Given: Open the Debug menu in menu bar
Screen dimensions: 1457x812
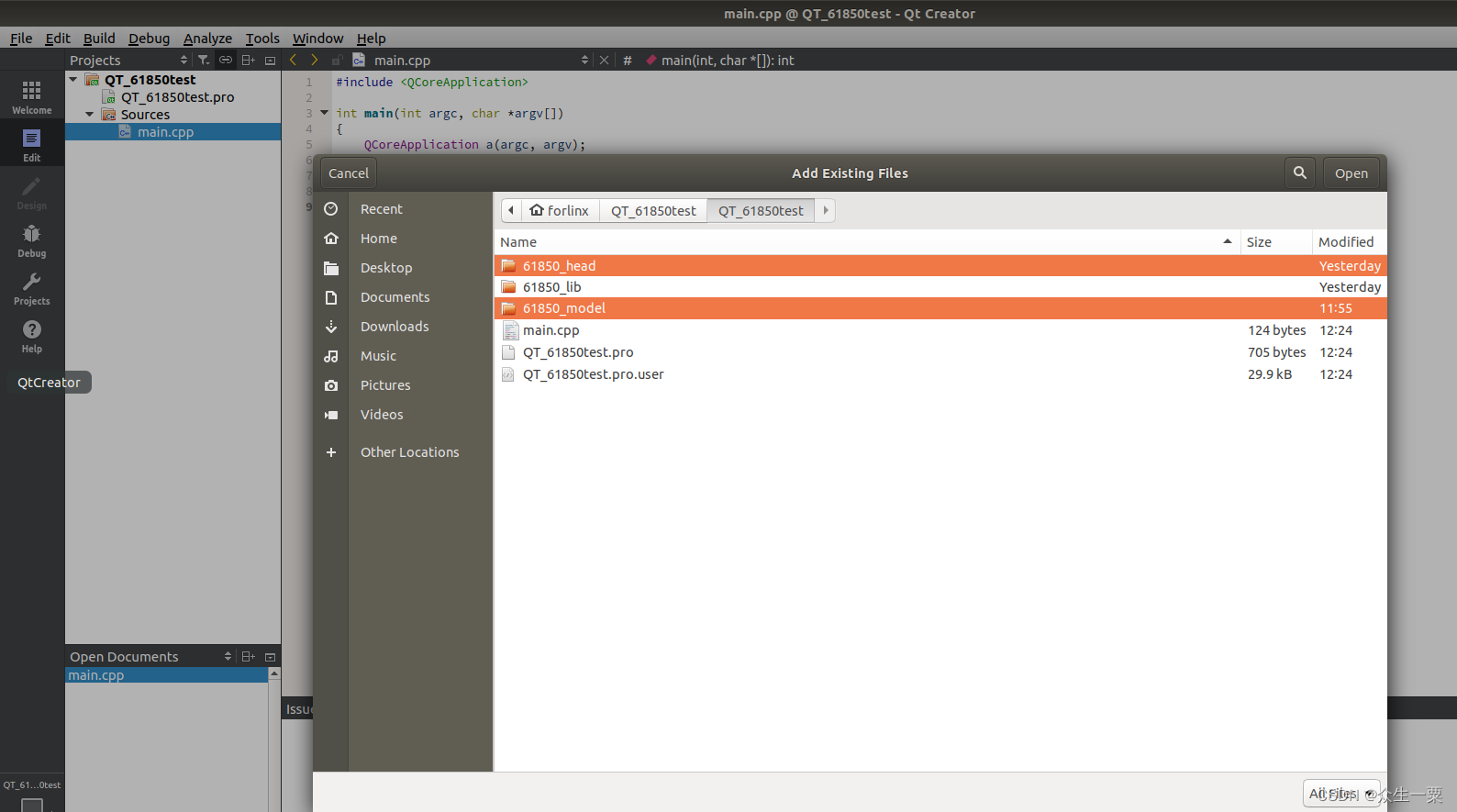Looking at the screenshot, I should coord(149,38).
